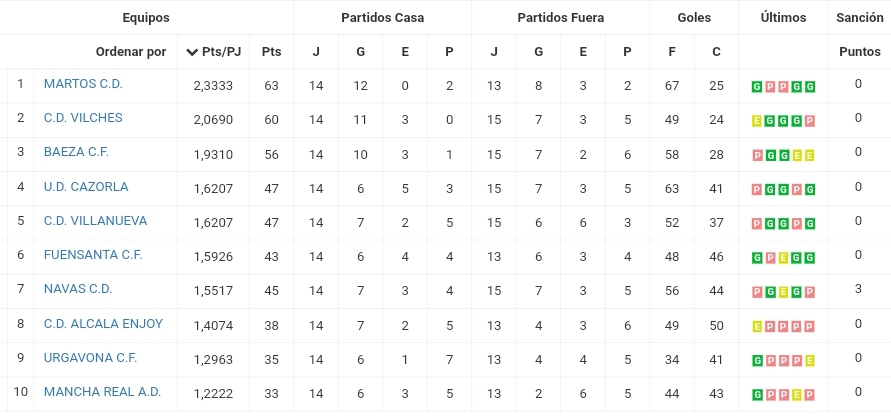
Task: Open C.D. VILLANUEVA team link
Action: click(95, 221)
